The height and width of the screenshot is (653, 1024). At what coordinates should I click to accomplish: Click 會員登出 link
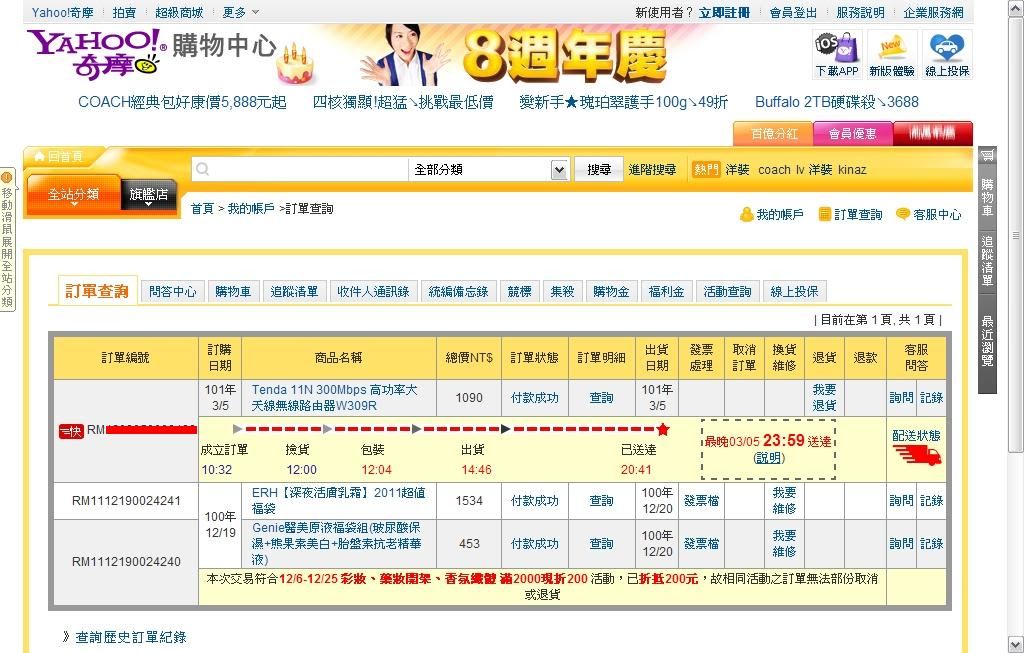[793, 12]
